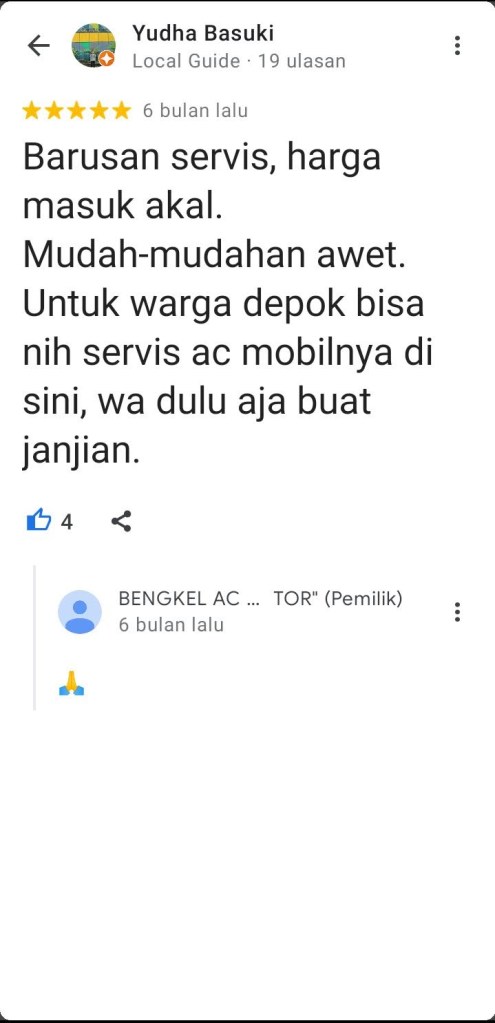Tap the owner reply's "6 bulan lalu" timestamp
Image resolution: width=495 pixels, height=1023 pixels.
point(171,625)
